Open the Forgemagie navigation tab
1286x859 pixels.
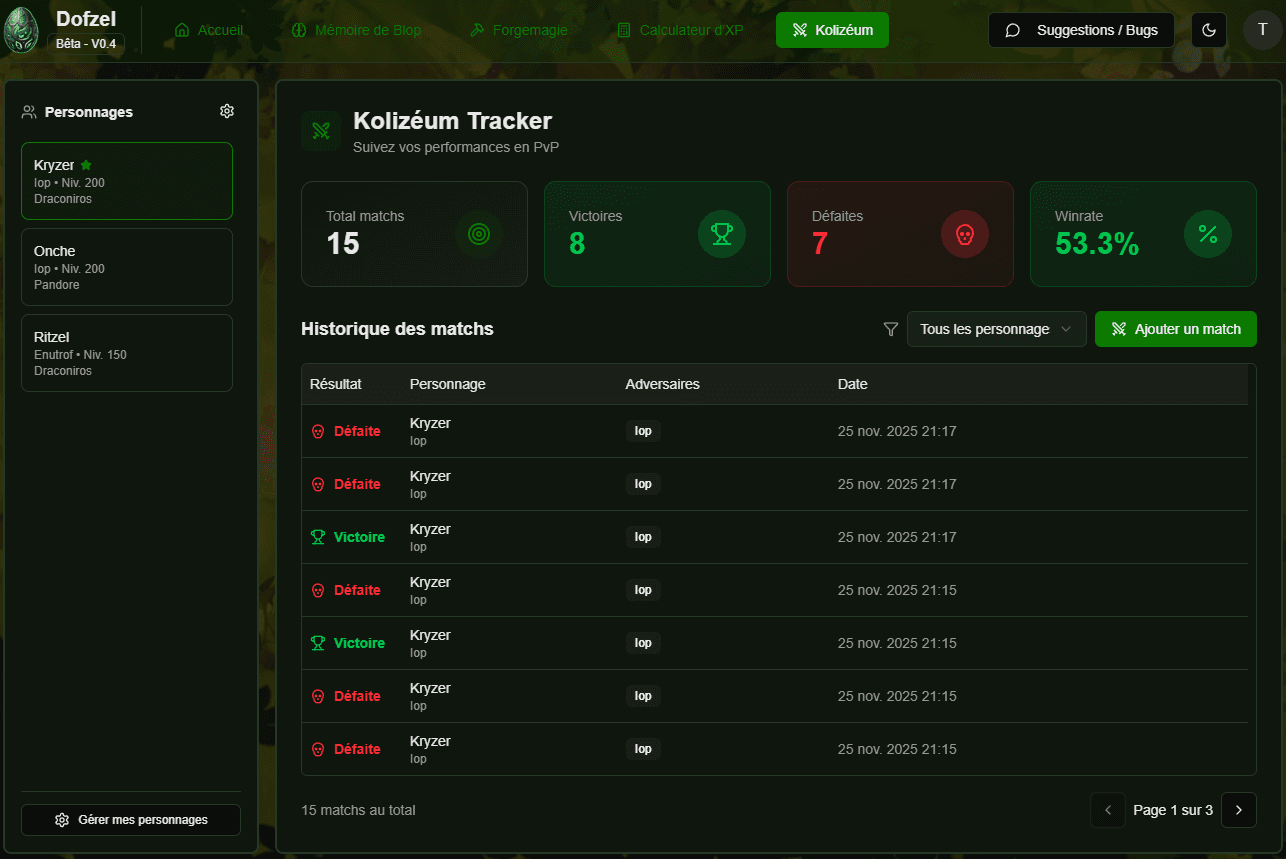pos(519,30)
